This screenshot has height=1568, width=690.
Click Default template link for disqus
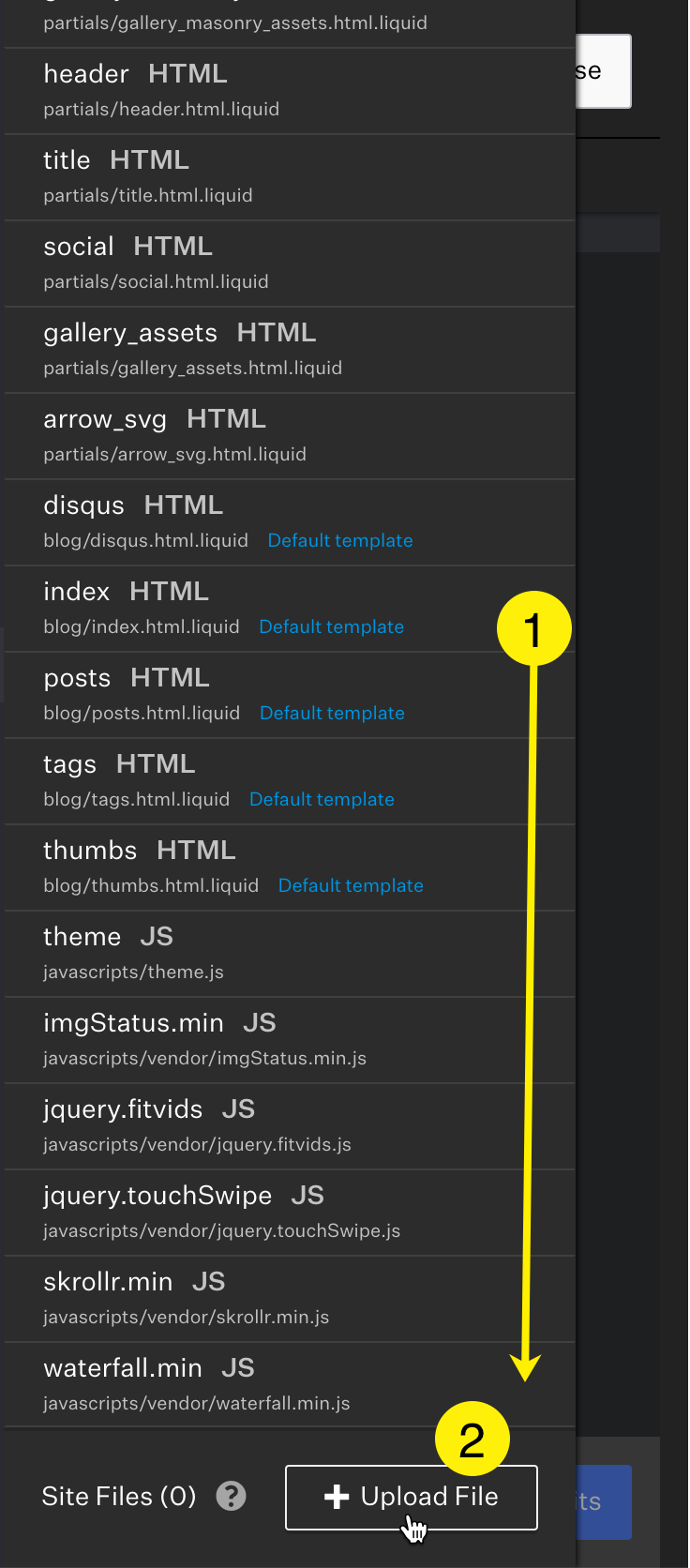pos(340,540)
